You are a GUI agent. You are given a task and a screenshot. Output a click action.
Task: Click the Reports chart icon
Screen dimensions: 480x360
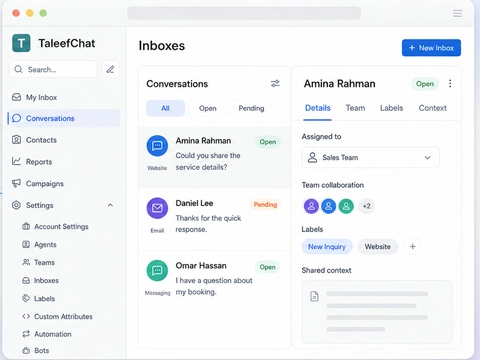coord(16,162)
